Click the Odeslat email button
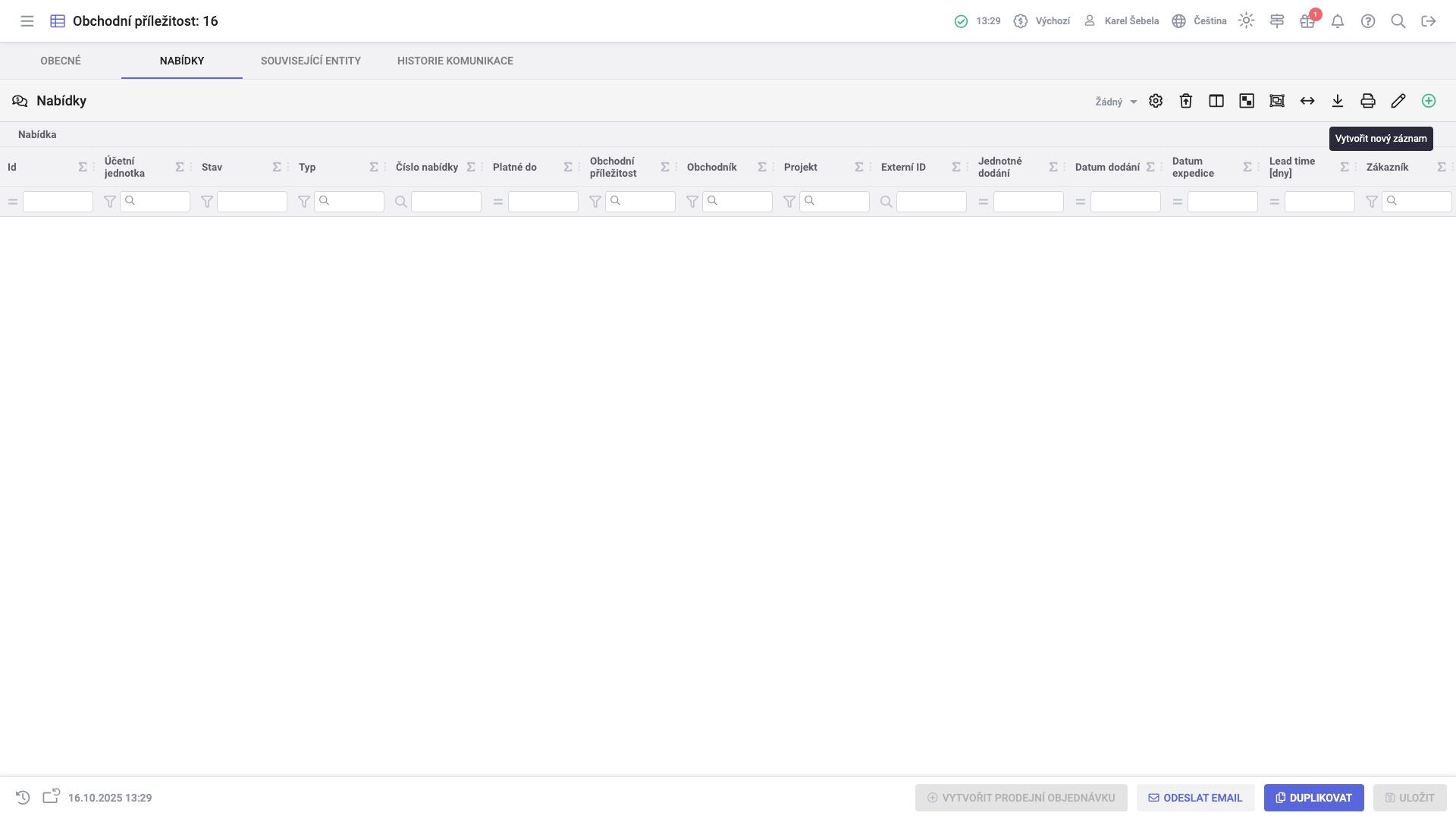The width and height of the screenshot is (1456, 819). [x=1195, y=798]
